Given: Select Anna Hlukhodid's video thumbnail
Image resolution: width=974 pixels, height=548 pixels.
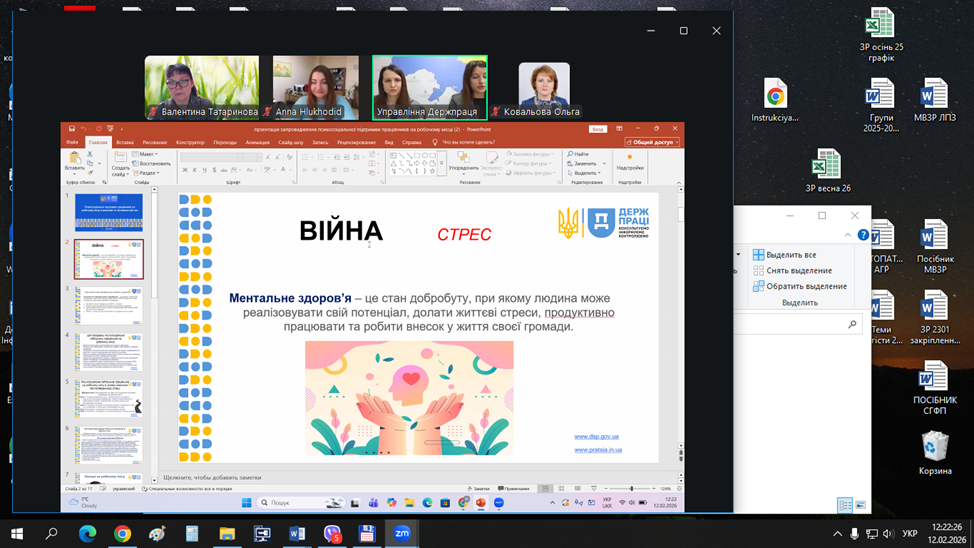Looking at the screenshot, I should pyautogui.click(x=315, y=87).
